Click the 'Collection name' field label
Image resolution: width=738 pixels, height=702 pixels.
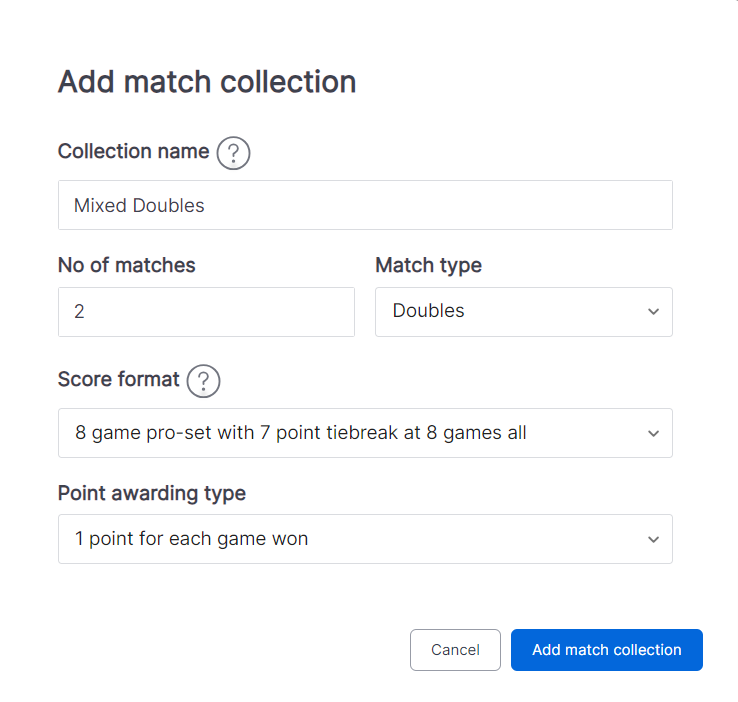click(133, 152)
